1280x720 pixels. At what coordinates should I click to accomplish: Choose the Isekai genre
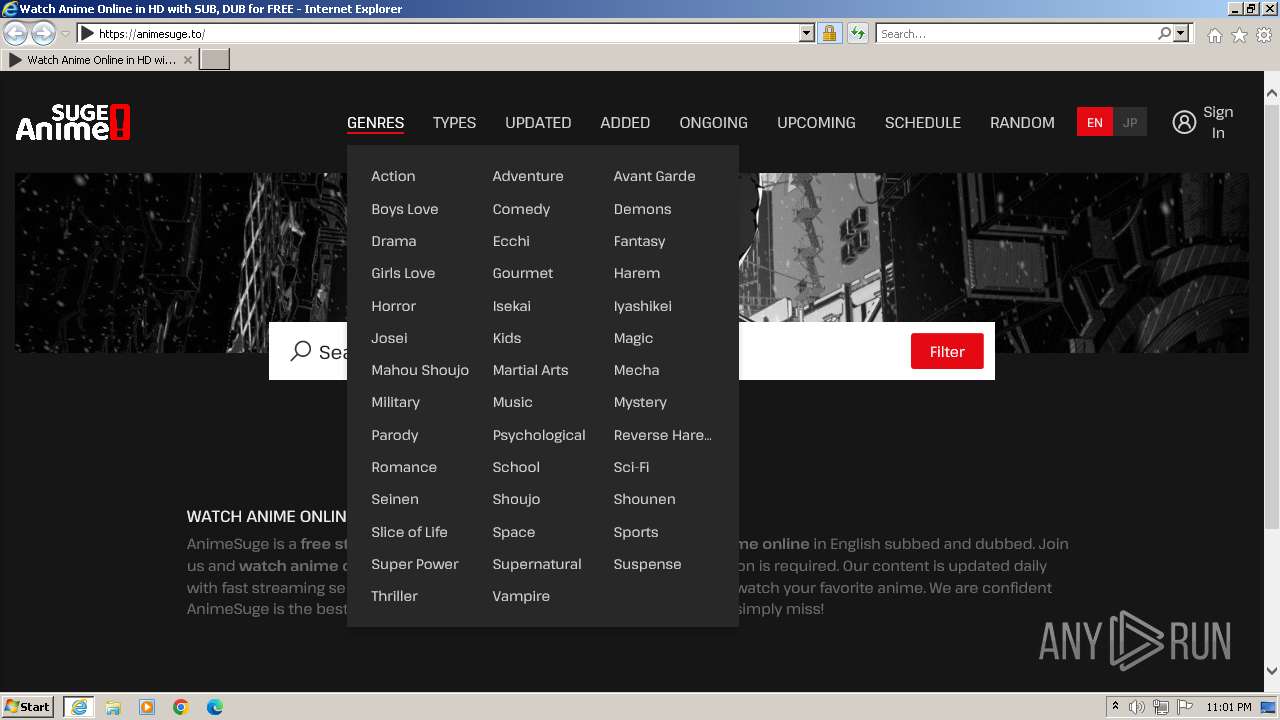coord(511,306)
